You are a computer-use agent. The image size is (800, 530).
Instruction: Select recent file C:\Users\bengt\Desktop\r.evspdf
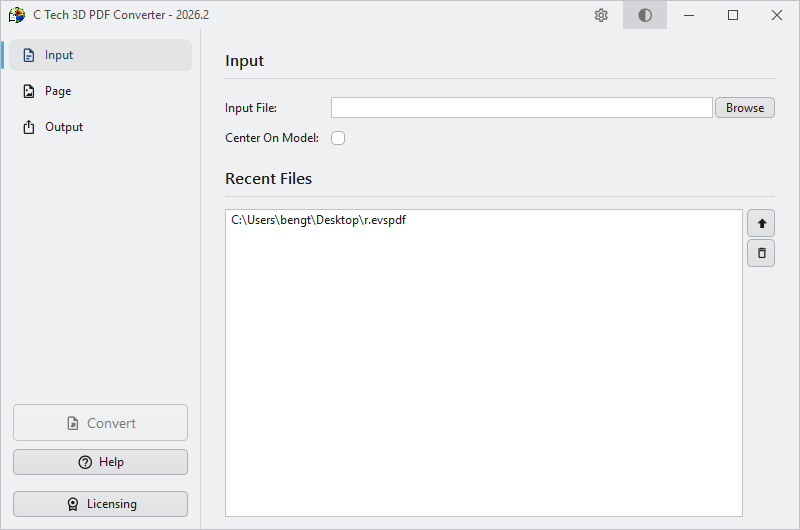[x=318, y=220]
